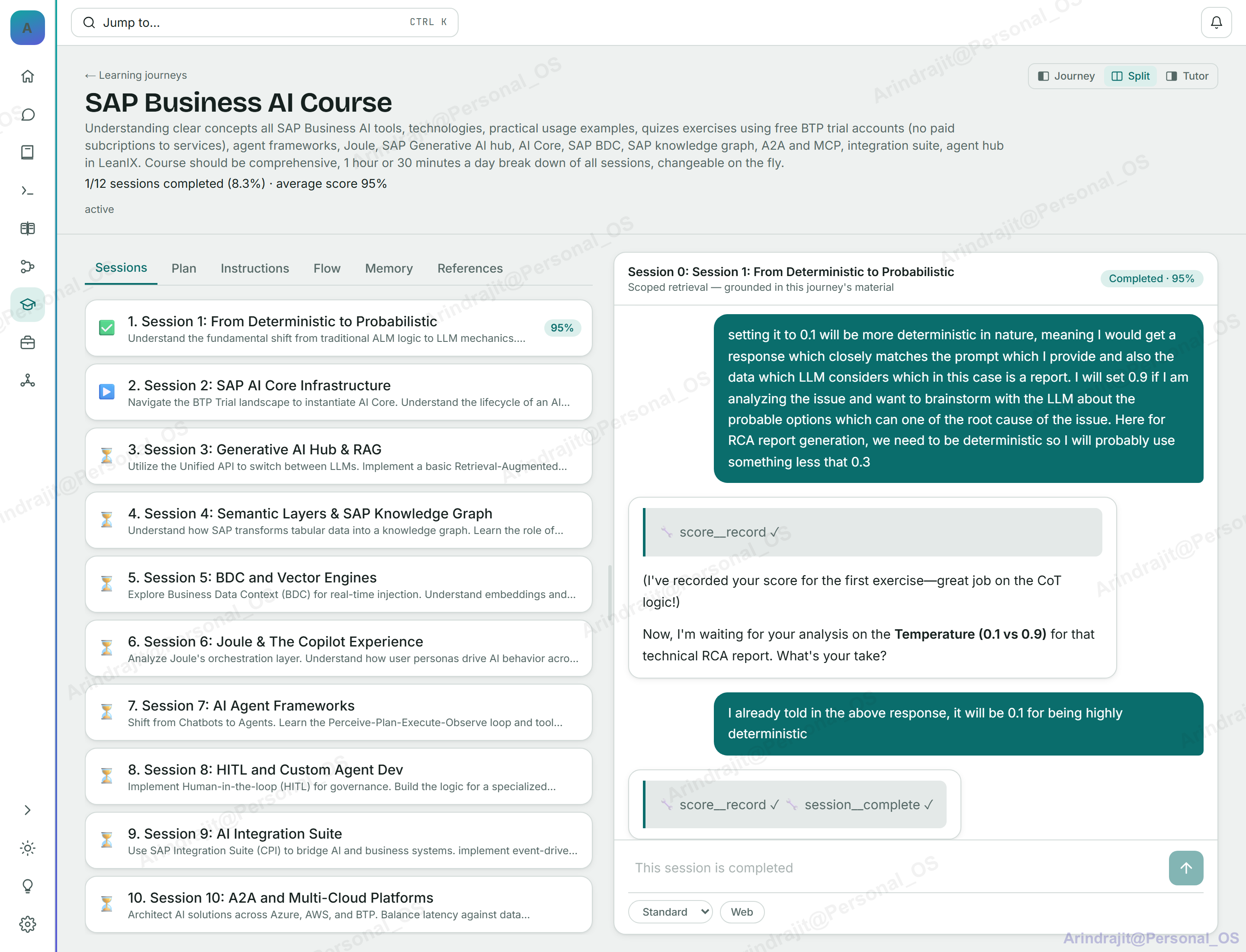The height and width of the screenshot is (952, 1246).
Task: Open the briefcase sidebar icon
Action: (x=27, y=342)
